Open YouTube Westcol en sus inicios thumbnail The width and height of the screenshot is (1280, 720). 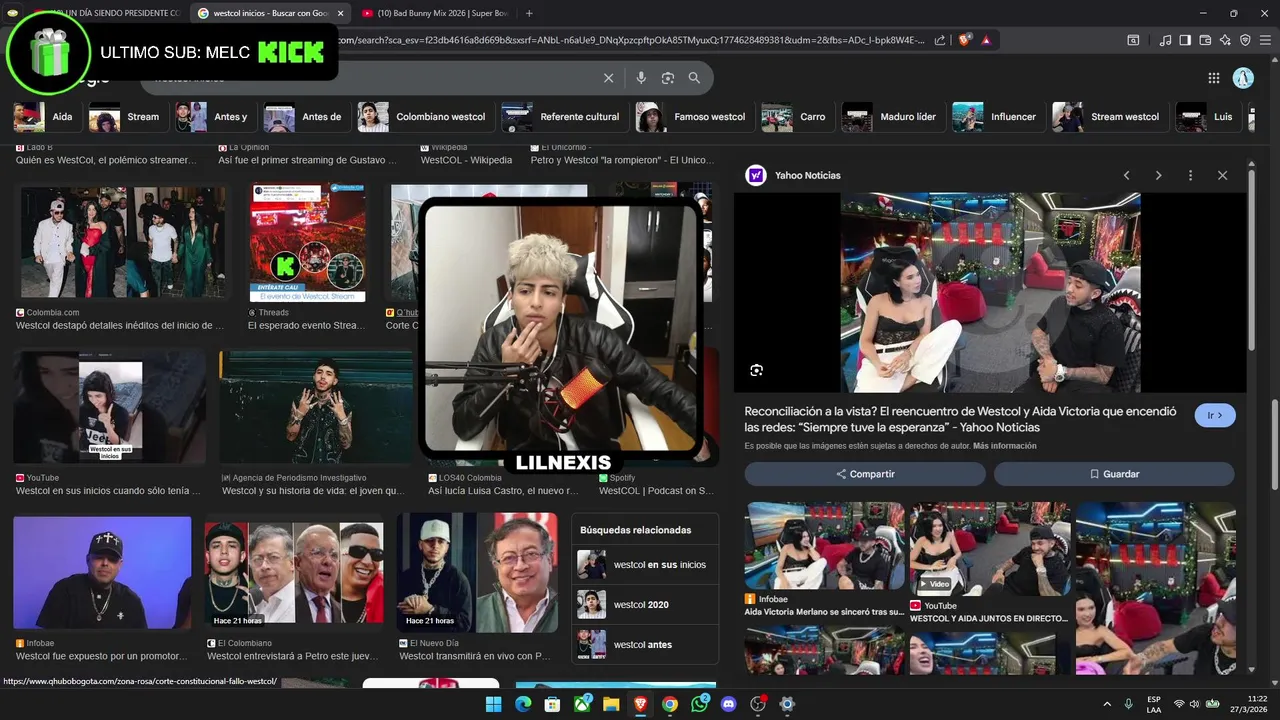pos(110,408)
